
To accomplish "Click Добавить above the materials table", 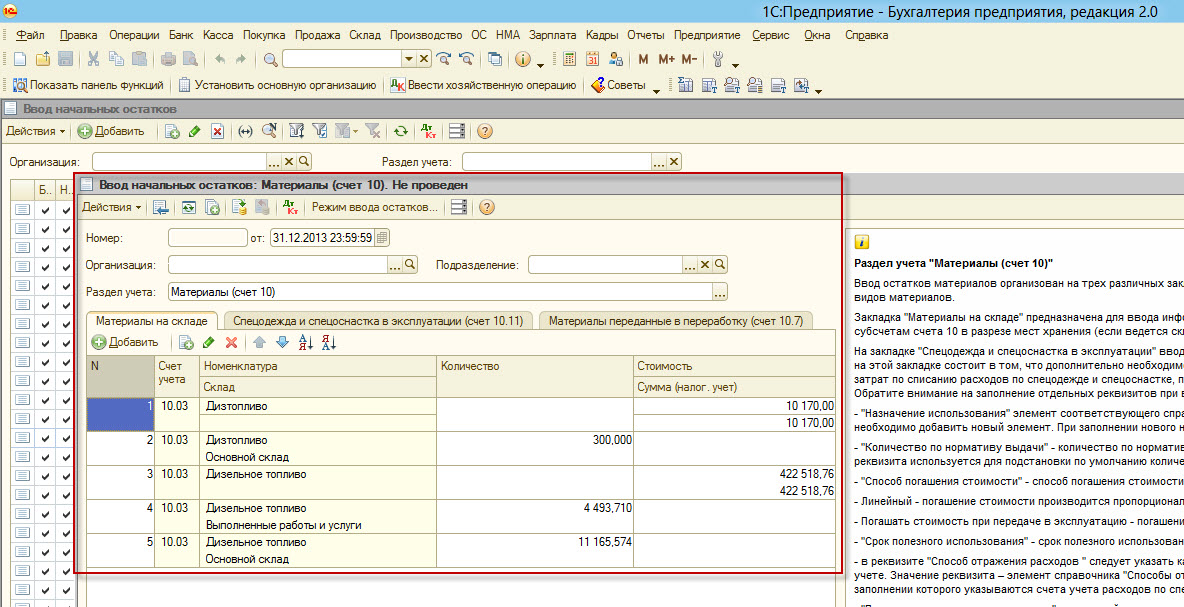I will click(x=125, y=342).
